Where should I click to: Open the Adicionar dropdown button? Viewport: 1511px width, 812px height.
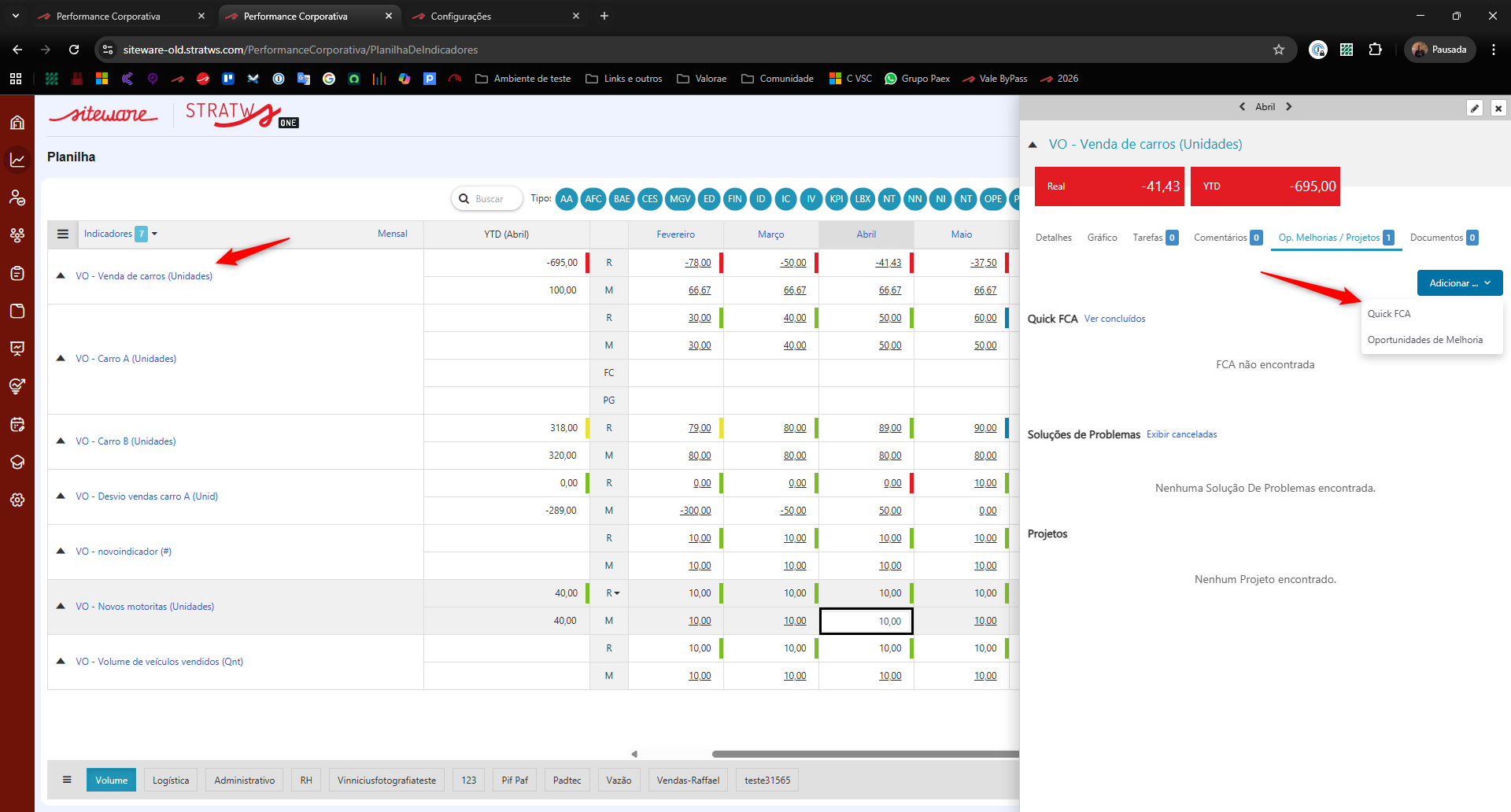point(1459,283)
